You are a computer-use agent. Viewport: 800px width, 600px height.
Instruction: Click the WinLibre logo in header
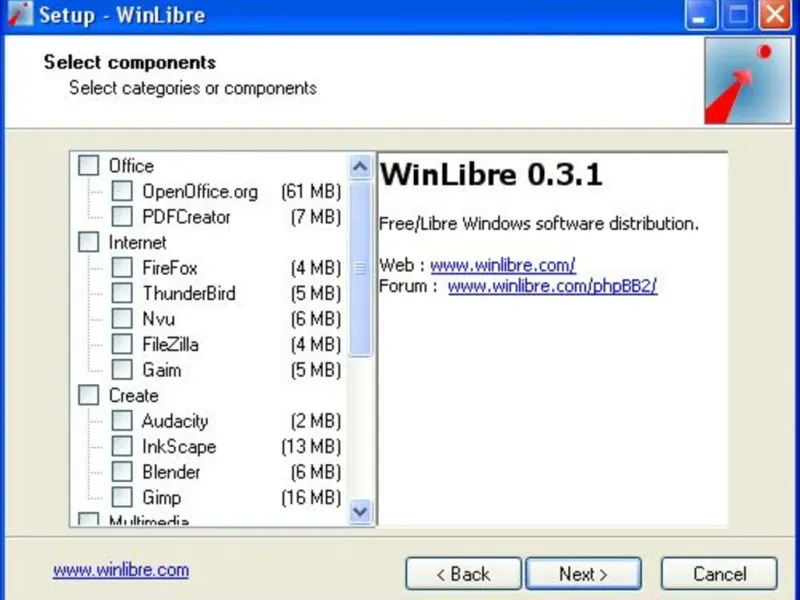748,81
